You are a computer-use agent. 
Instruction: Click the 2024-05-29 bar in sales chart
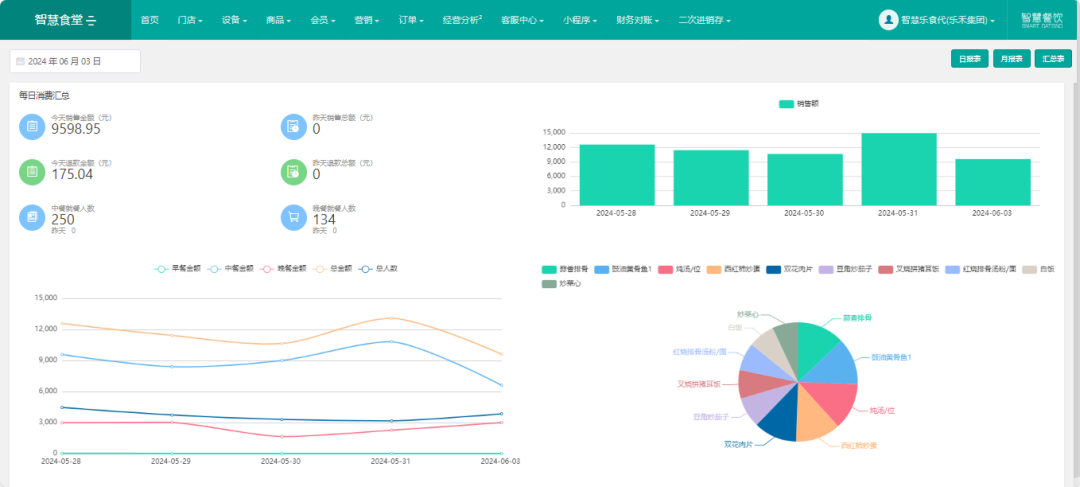click(712, 178)
